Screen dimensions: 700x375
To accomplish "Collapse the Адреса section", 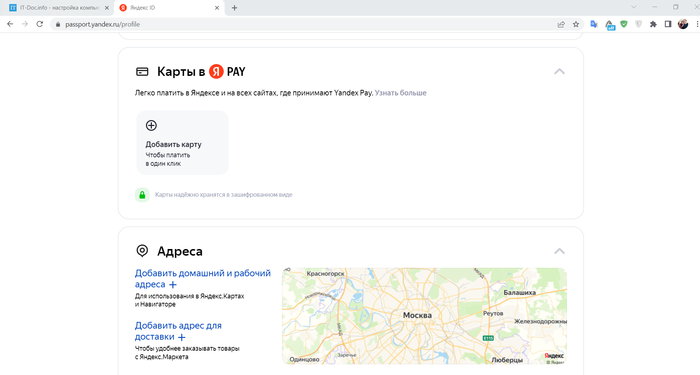I will click(x=559, y=251).
